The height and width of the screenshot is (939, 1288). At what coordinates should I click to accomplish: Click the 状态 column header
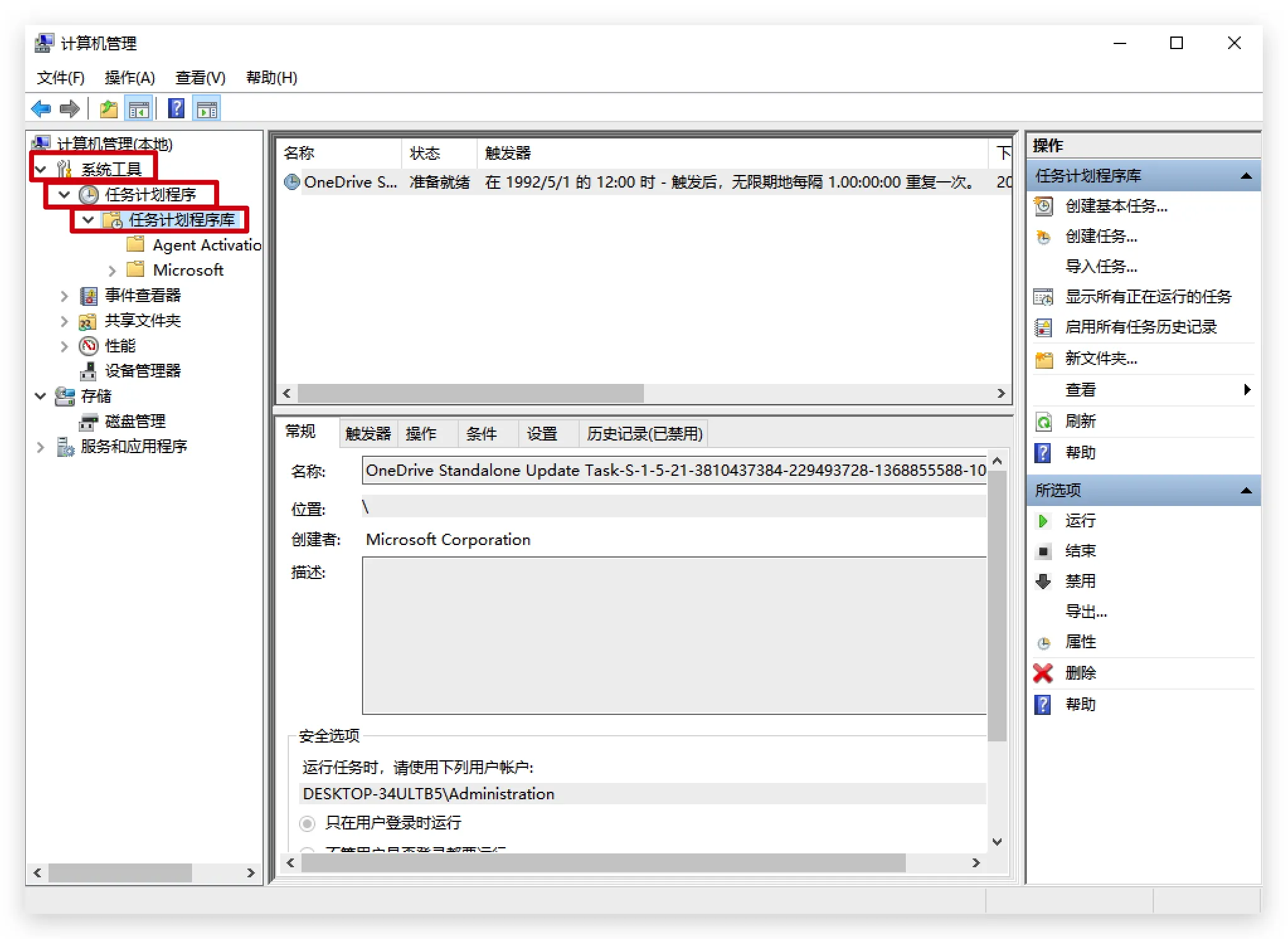[x=439, y=153]
